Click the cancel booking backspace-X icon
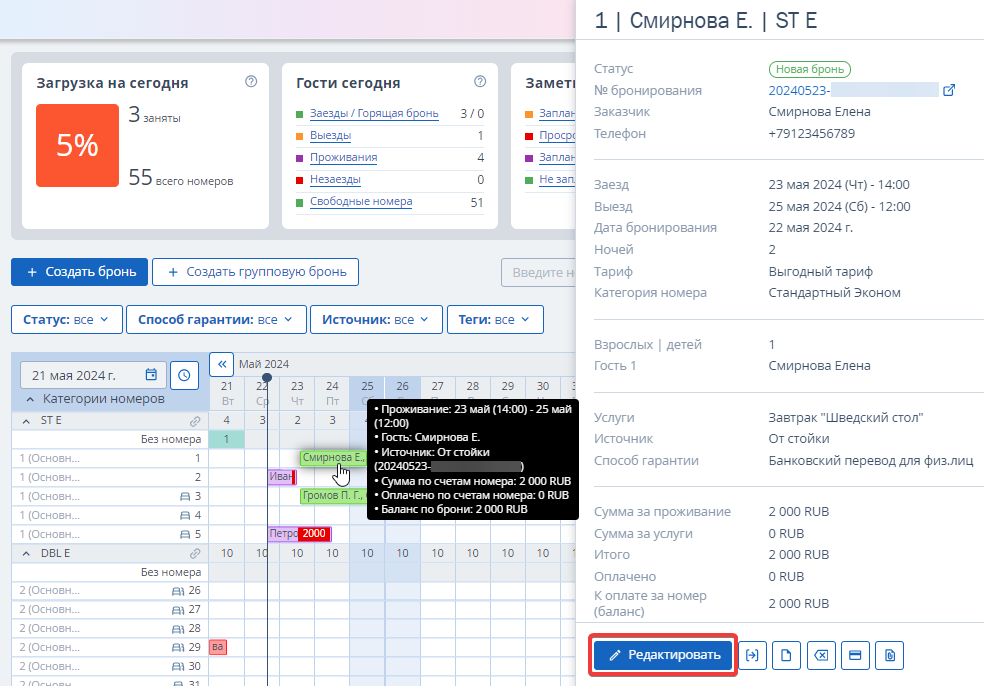Viewport: 984px width, 686px height. click(x=821, y=656)
